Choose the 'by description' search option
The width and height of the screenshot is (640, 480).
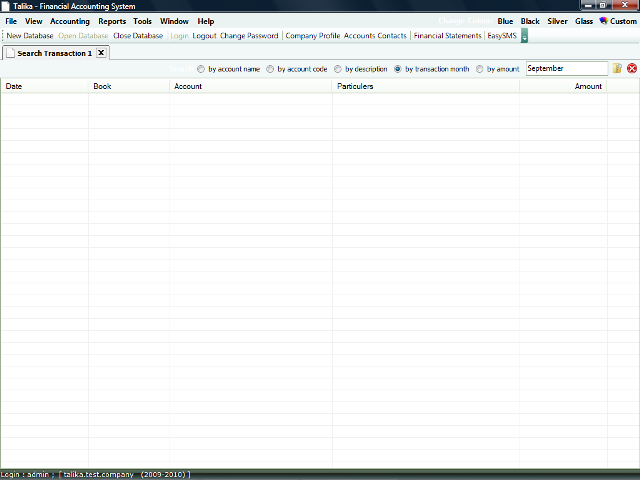[x=338, y=69]
